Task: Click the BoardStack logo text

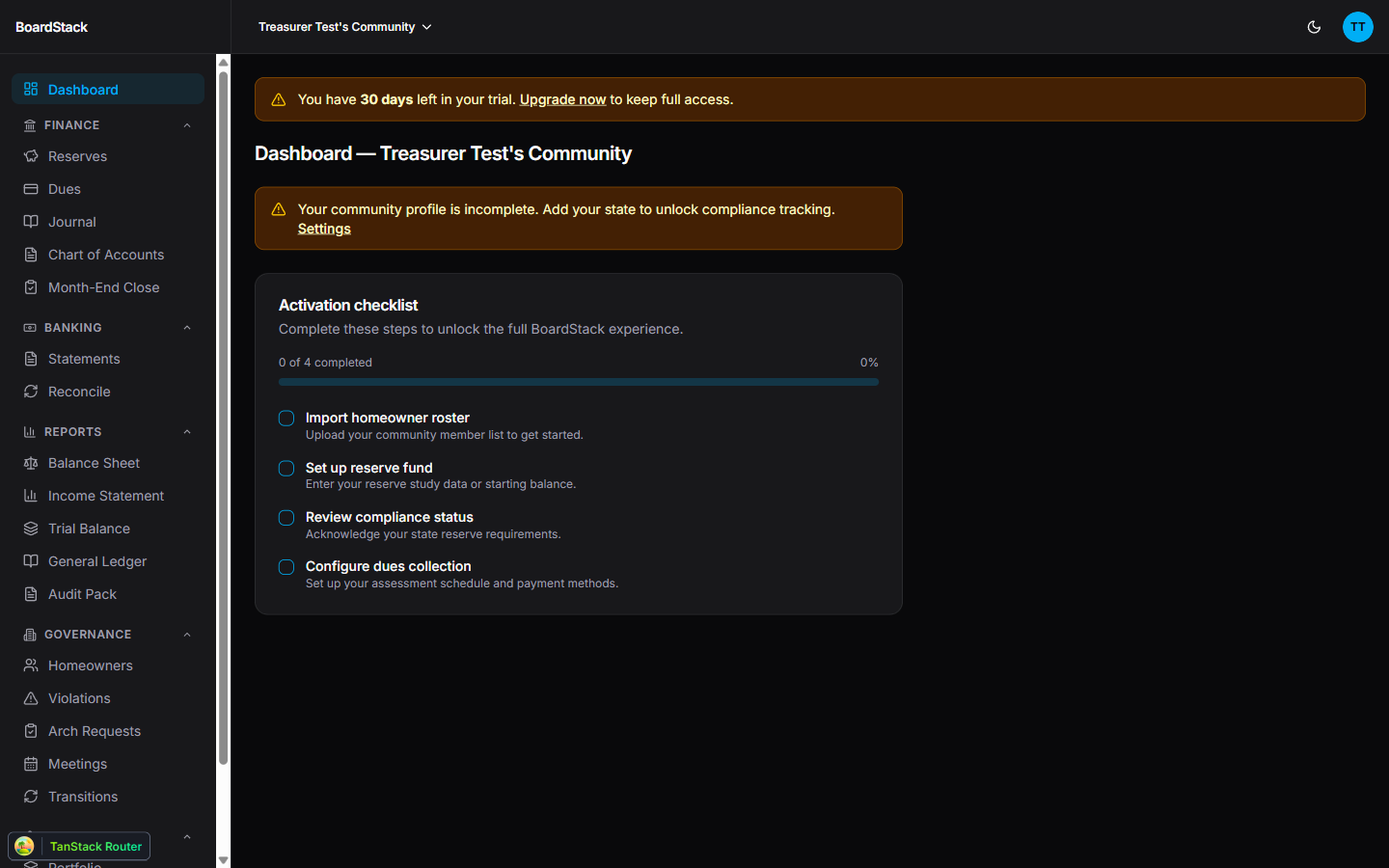Action: click(x=51, y=27)
